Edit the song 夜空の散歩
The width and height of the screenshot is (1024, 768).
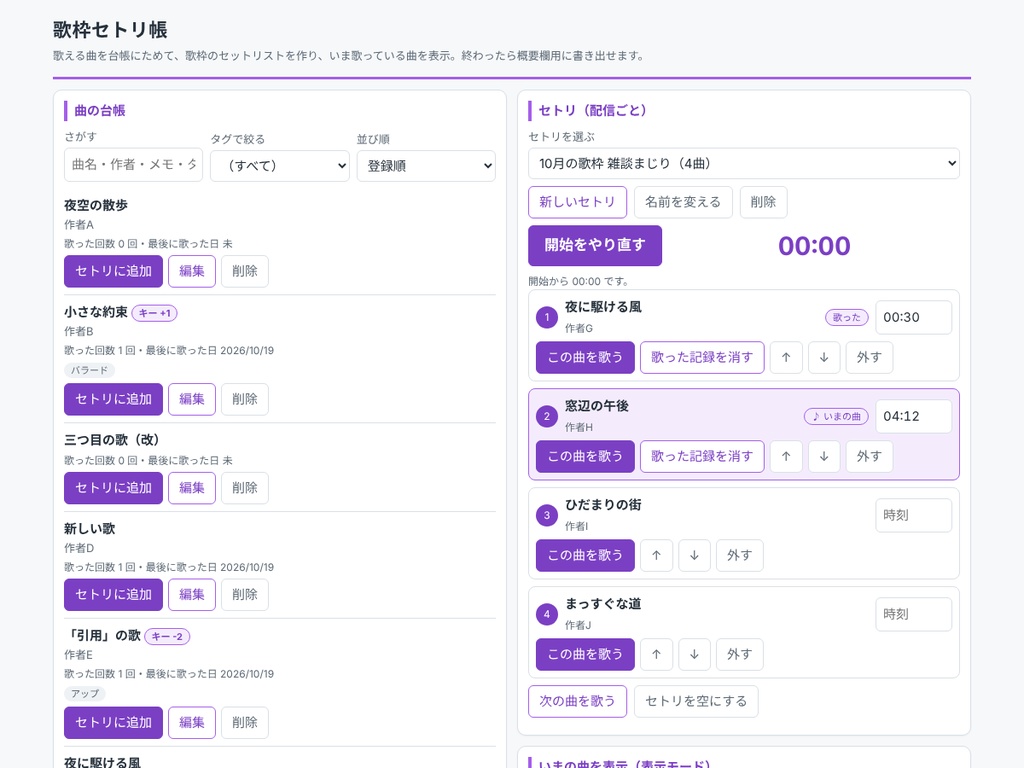pyautogui.click(x=192, y=271)
